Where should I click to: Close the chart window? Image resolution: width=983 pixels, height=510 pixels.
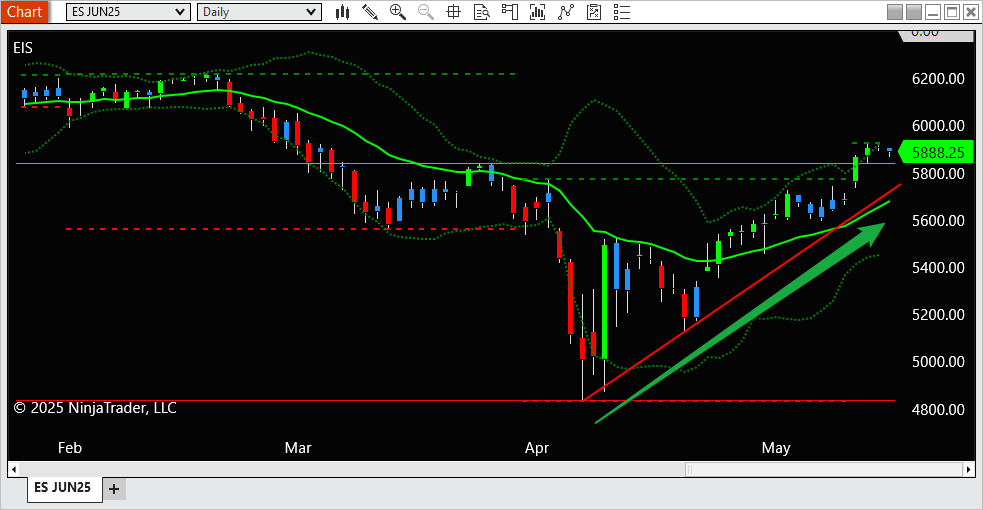[971, 12]
